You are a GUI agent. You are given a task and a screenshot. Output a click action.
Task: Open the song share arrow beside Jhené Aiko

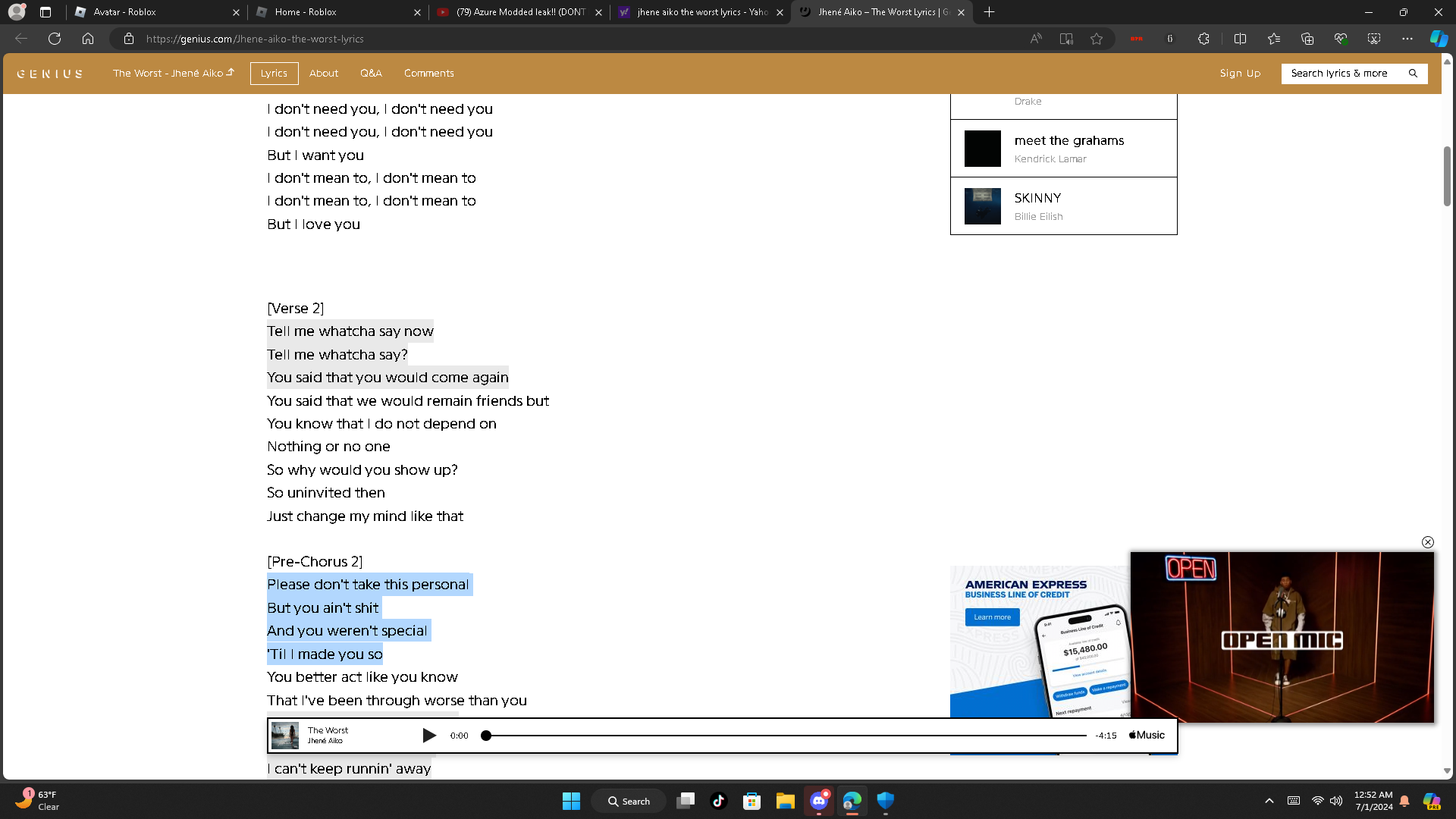pos(231,72)
